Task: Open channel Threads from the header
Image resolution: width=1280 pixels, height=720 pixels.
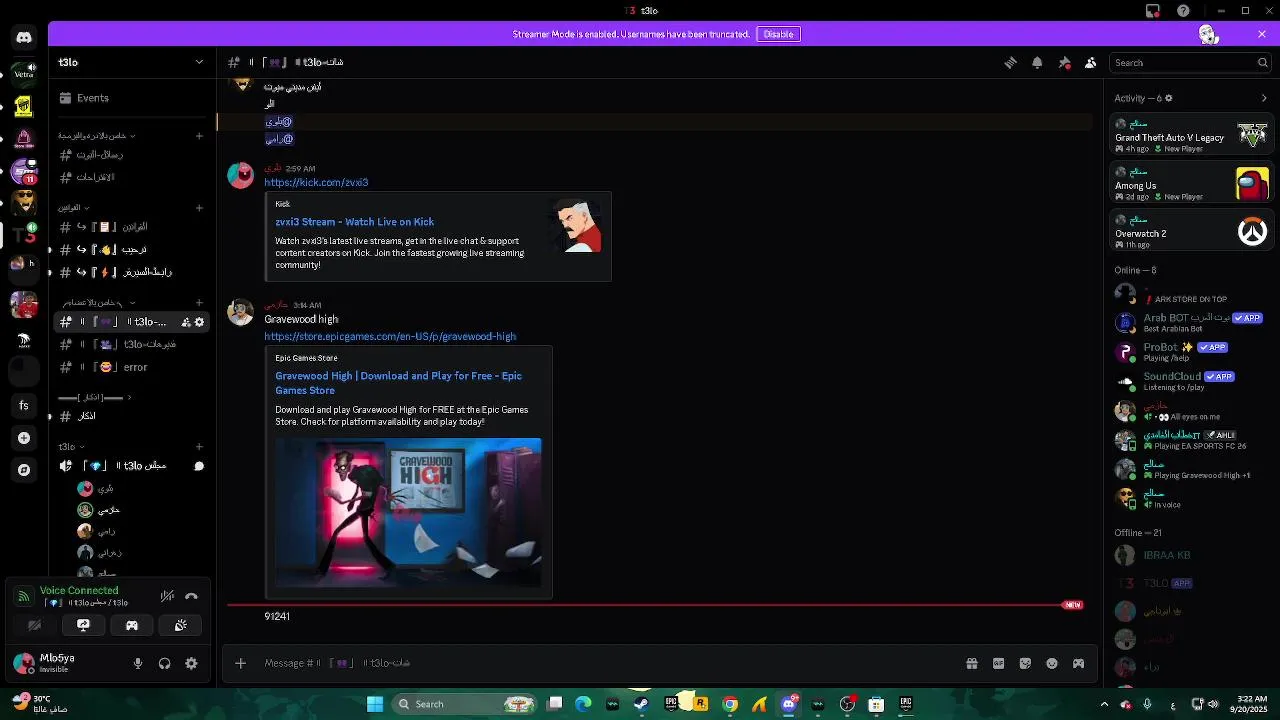Action: pyautogui.click(x=1010, y=62)
